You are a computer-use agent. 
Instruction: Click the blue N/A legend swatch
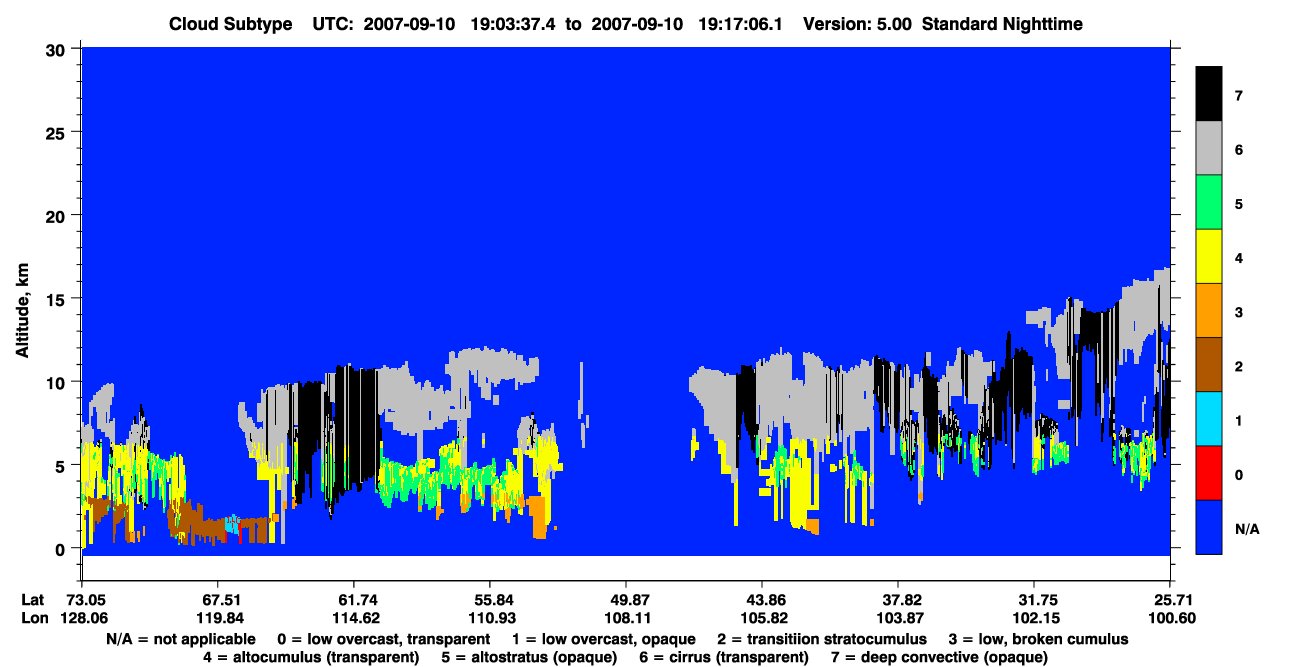coord(1209,527)
